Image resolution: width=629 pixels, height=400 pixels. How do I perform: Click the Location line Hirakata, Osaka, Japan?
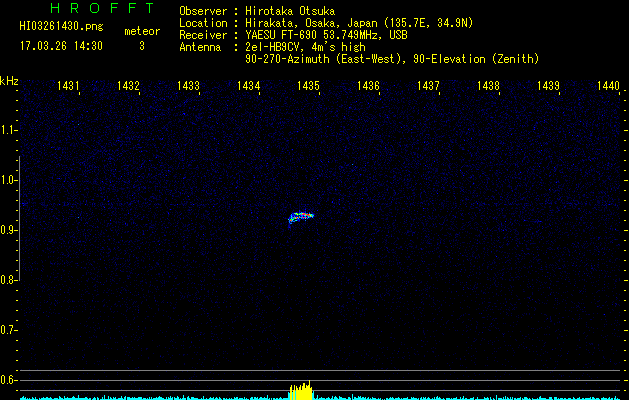click(x=326, y=23)
